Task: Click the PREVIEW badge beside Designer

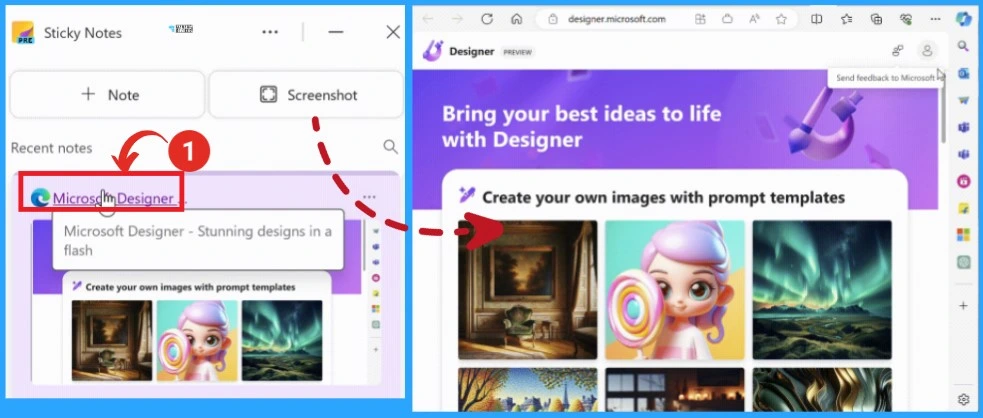Action: pos(518,52)
